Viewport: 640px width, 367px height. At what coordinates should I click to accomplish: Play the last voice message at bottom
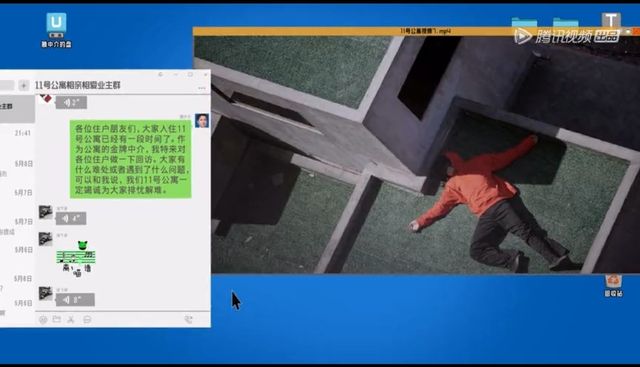75,300
